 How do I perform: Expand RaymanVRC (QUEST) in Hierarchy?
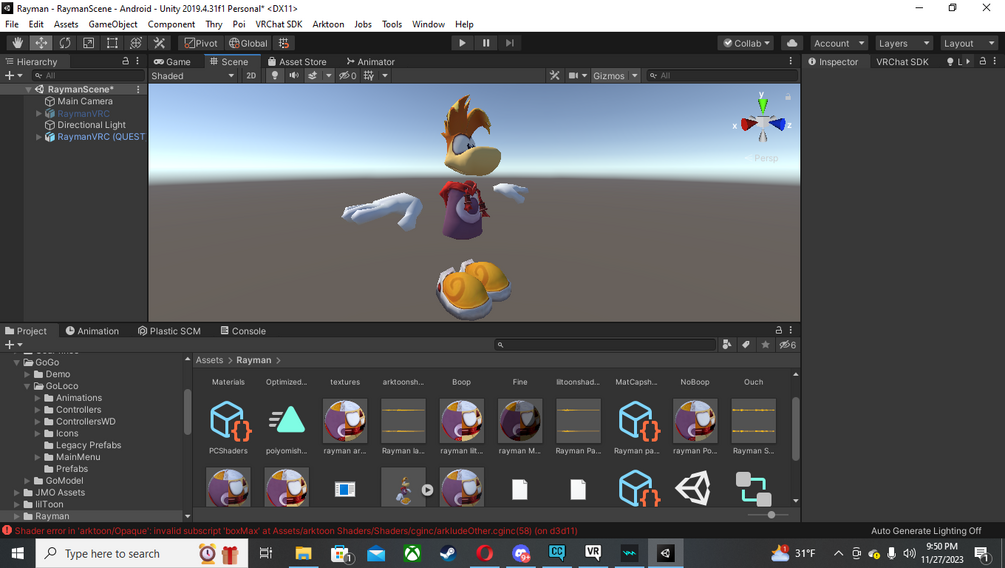tap(38, 137)
